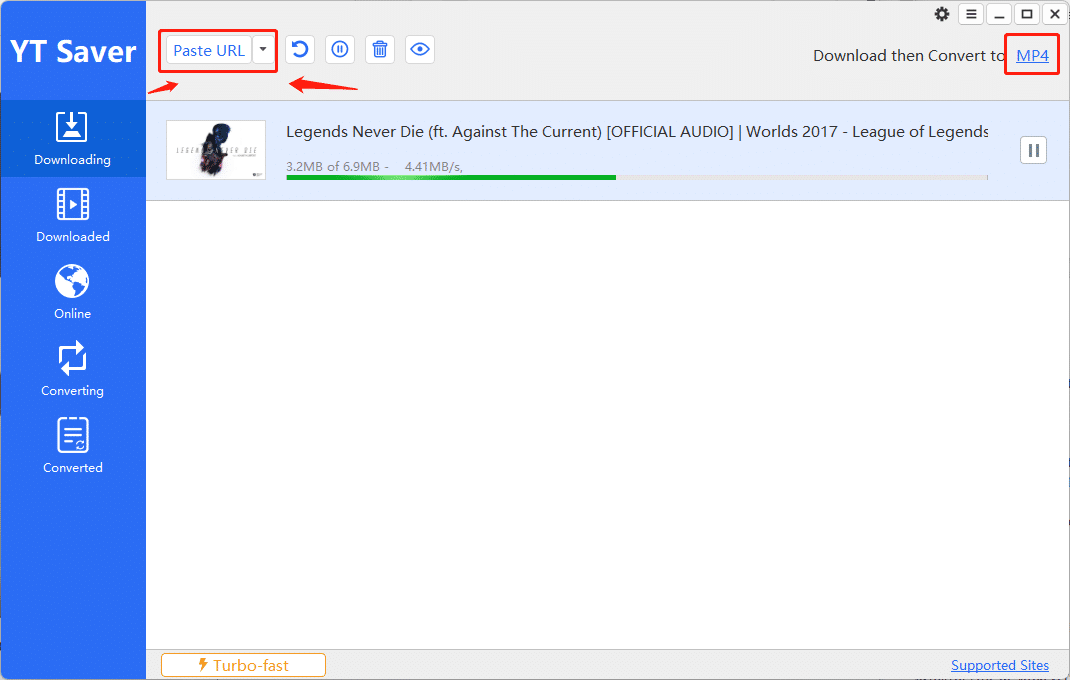The height and width of the screenshot is (680, 1070).
Task: Pause the Legends Never Die download
Action: point(1033,150)
